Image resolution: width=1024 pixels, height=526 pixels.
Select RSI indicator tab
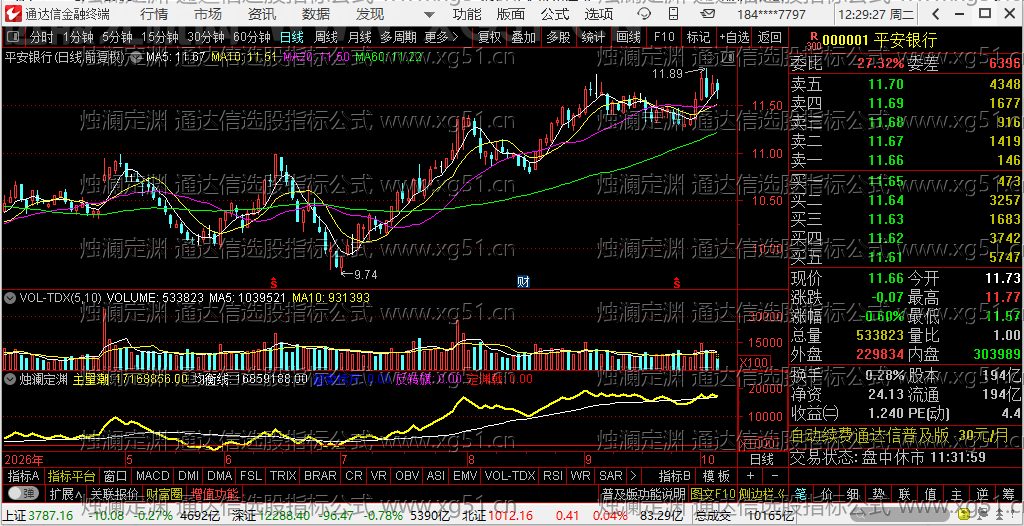553,475
